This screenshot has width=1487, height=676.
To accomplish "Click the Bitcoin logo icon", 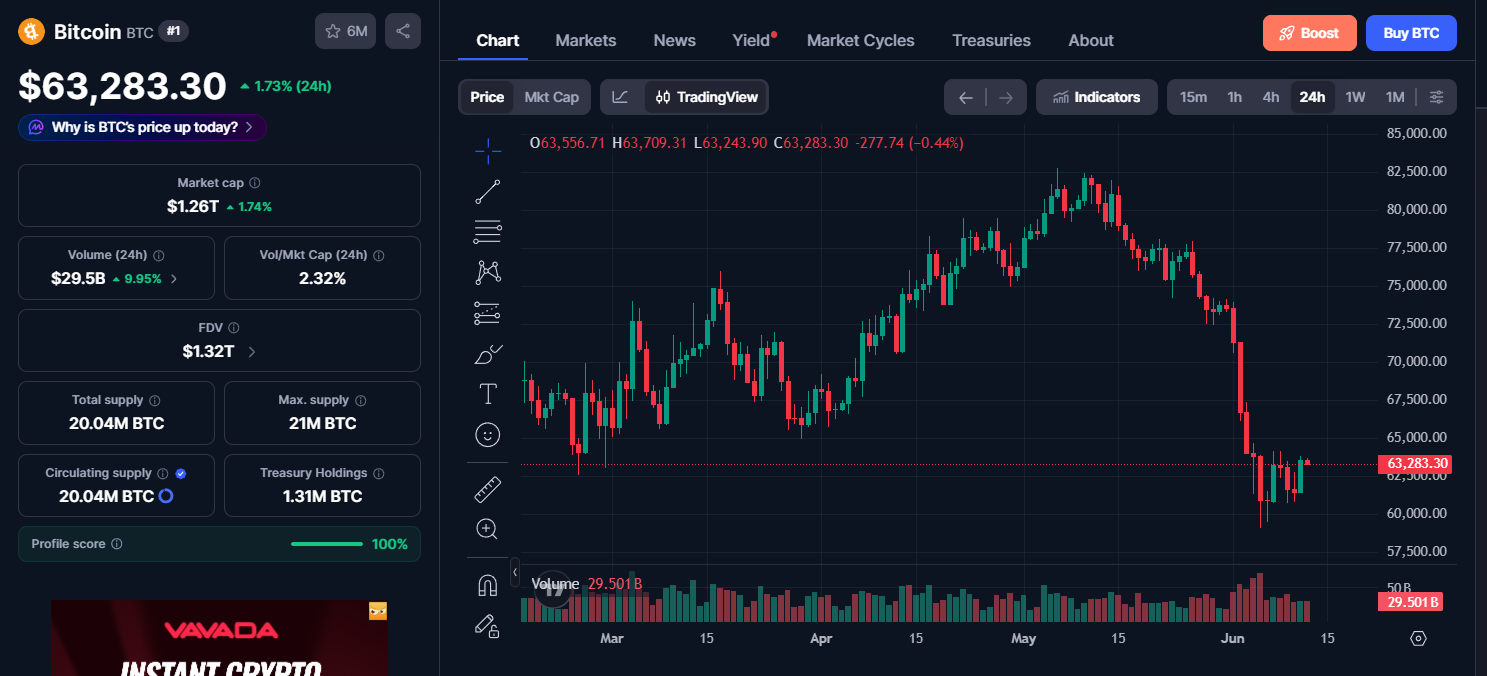I will click(32, 32).
